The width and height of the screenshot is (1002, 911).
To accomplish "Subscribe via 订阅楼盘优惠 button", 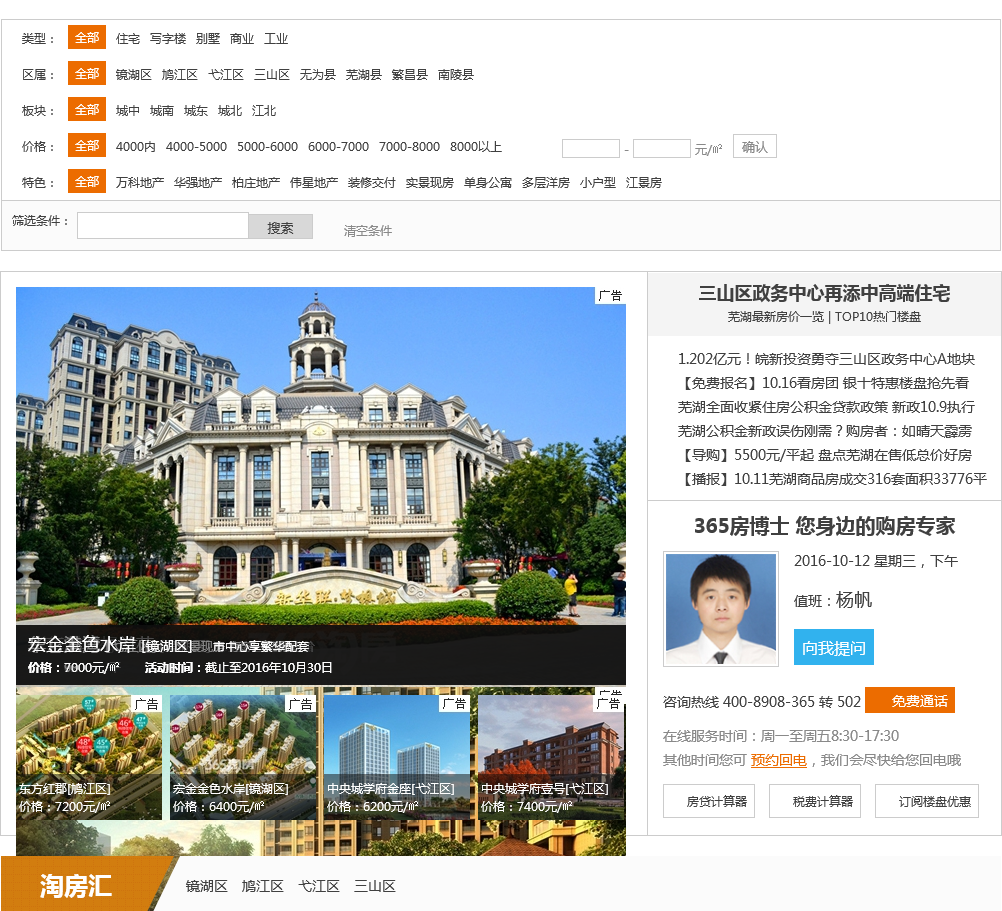I will click(927, 801).
